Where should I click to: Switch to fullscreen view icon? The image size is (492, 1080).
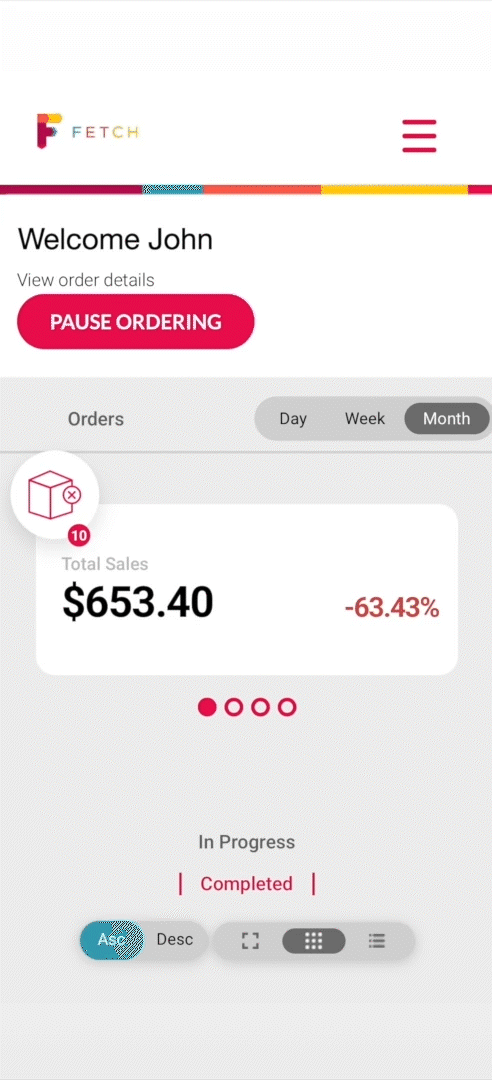coord(250,941)
